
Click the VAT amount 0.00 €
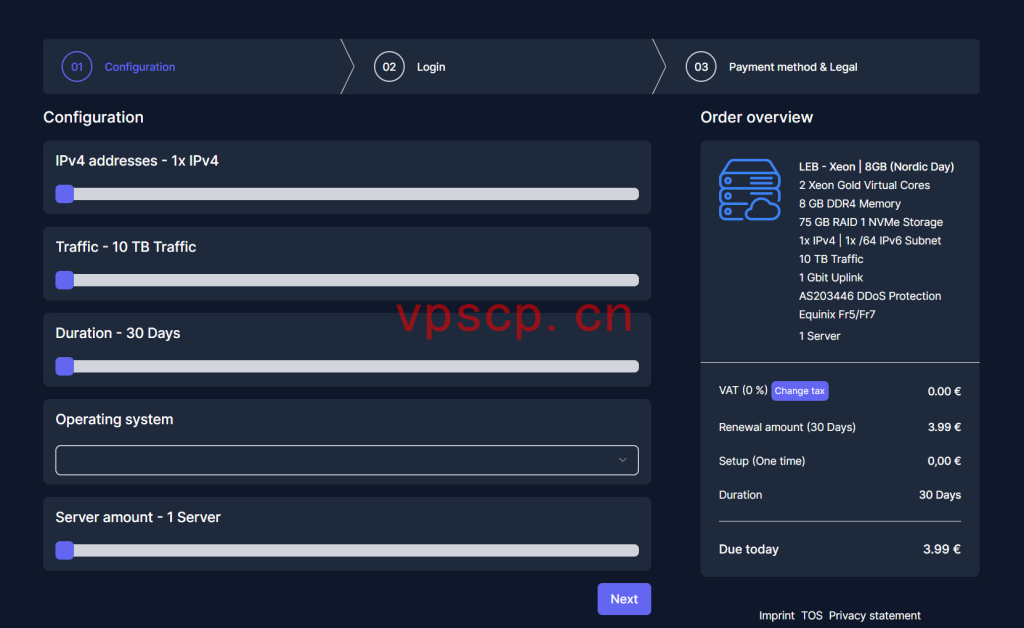pos(944,391)
